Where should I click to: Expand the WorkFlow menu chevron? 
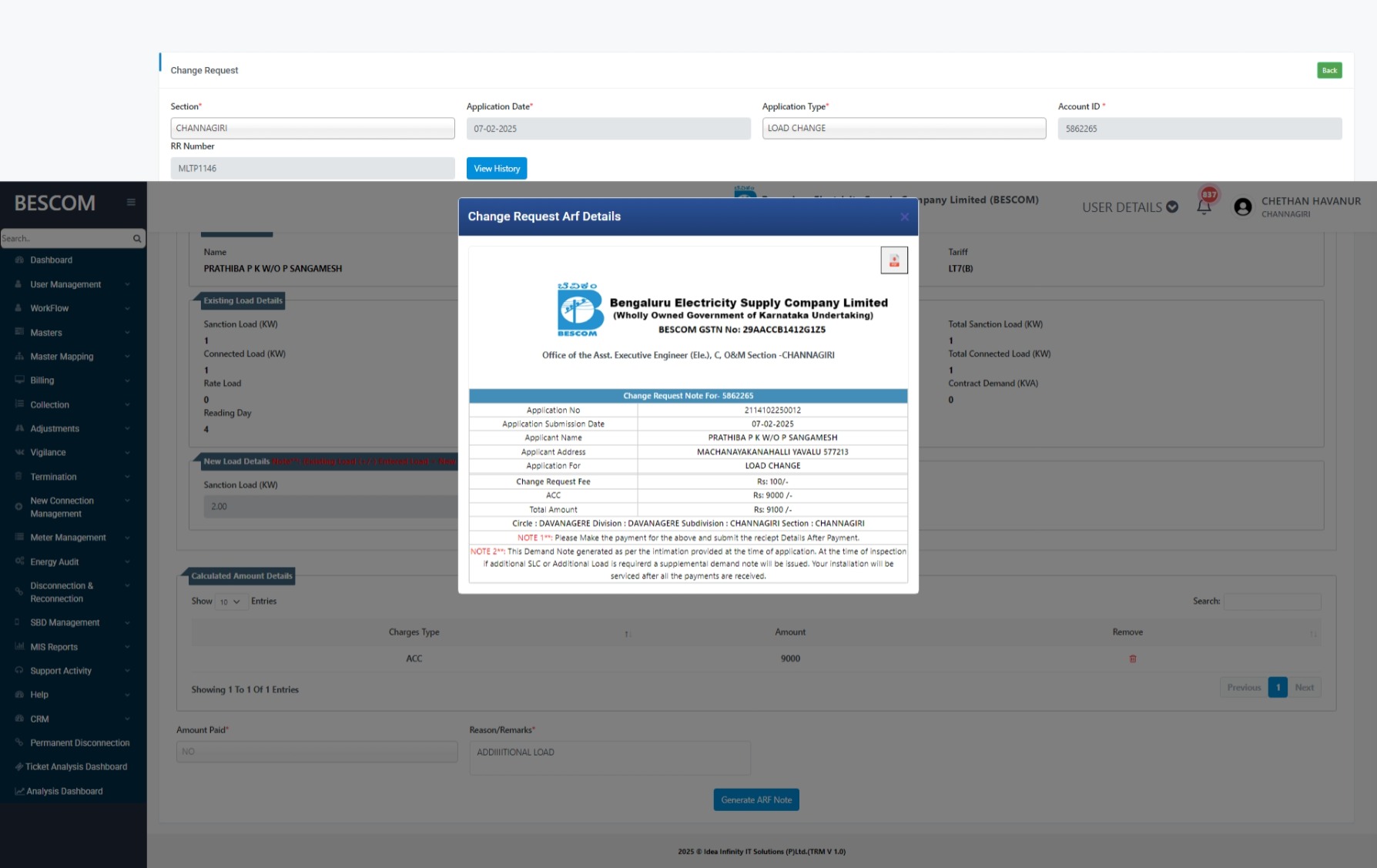point(127,308)
